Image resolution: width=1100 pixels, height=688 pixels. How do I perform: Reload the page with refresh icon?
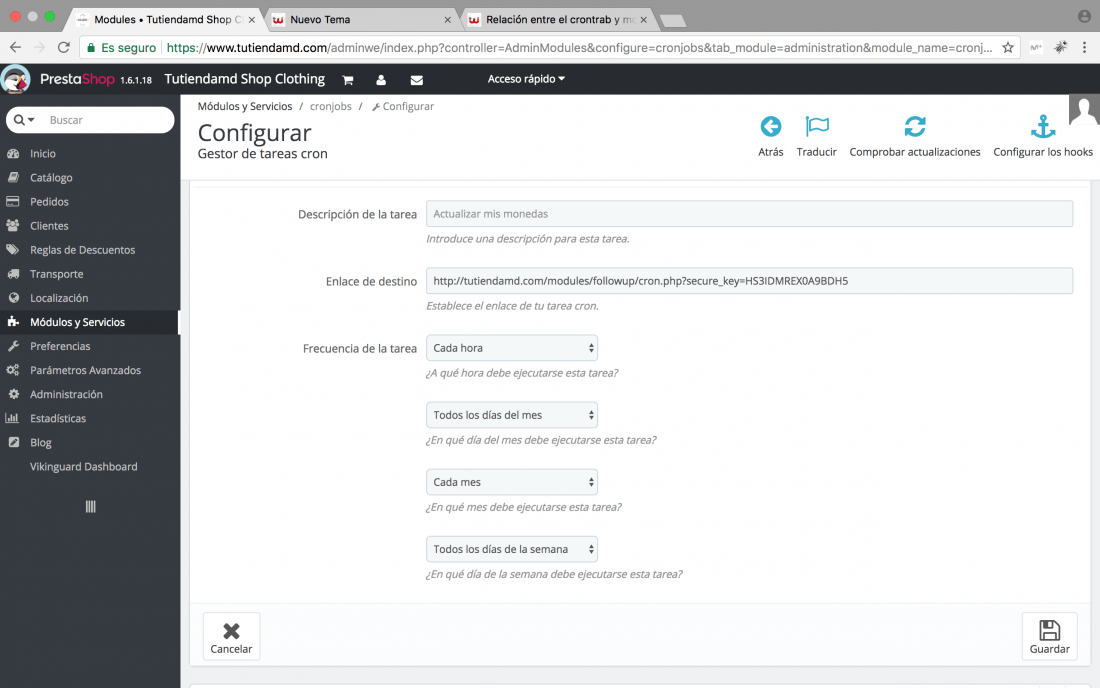64,48
